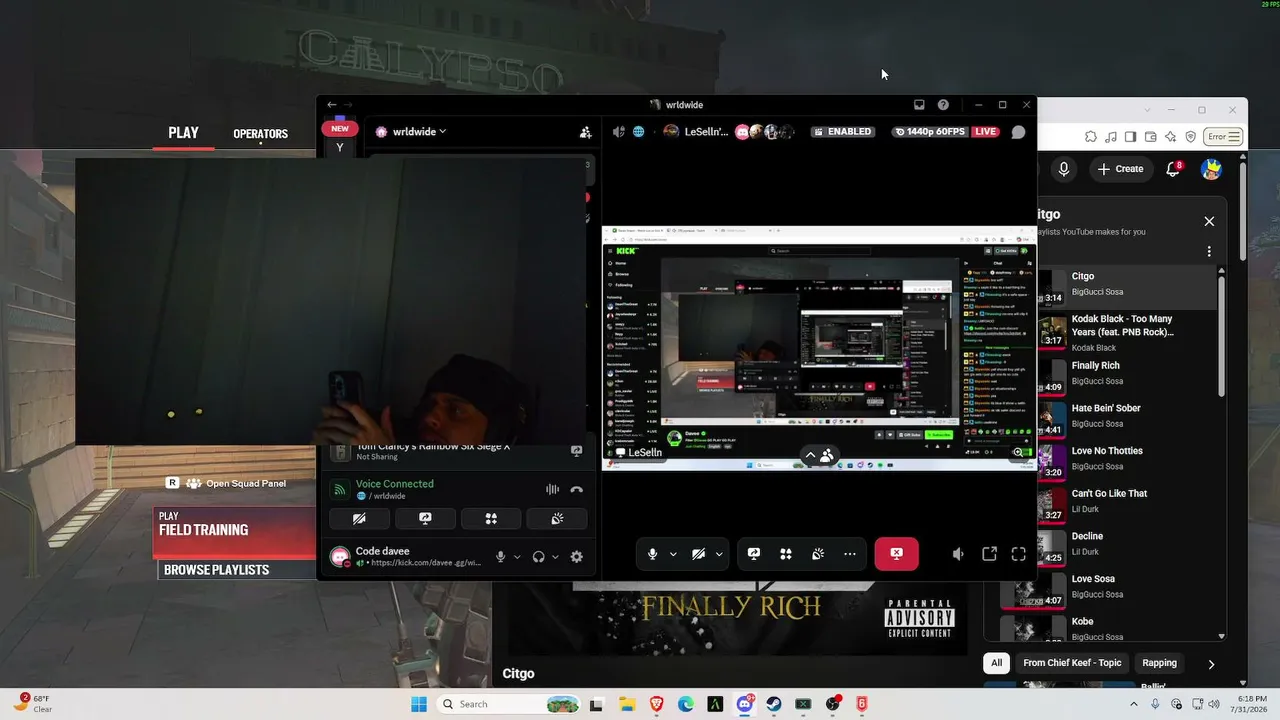
Task: Search YouTube with voice microphone
Action: (x=1063, y=169)
